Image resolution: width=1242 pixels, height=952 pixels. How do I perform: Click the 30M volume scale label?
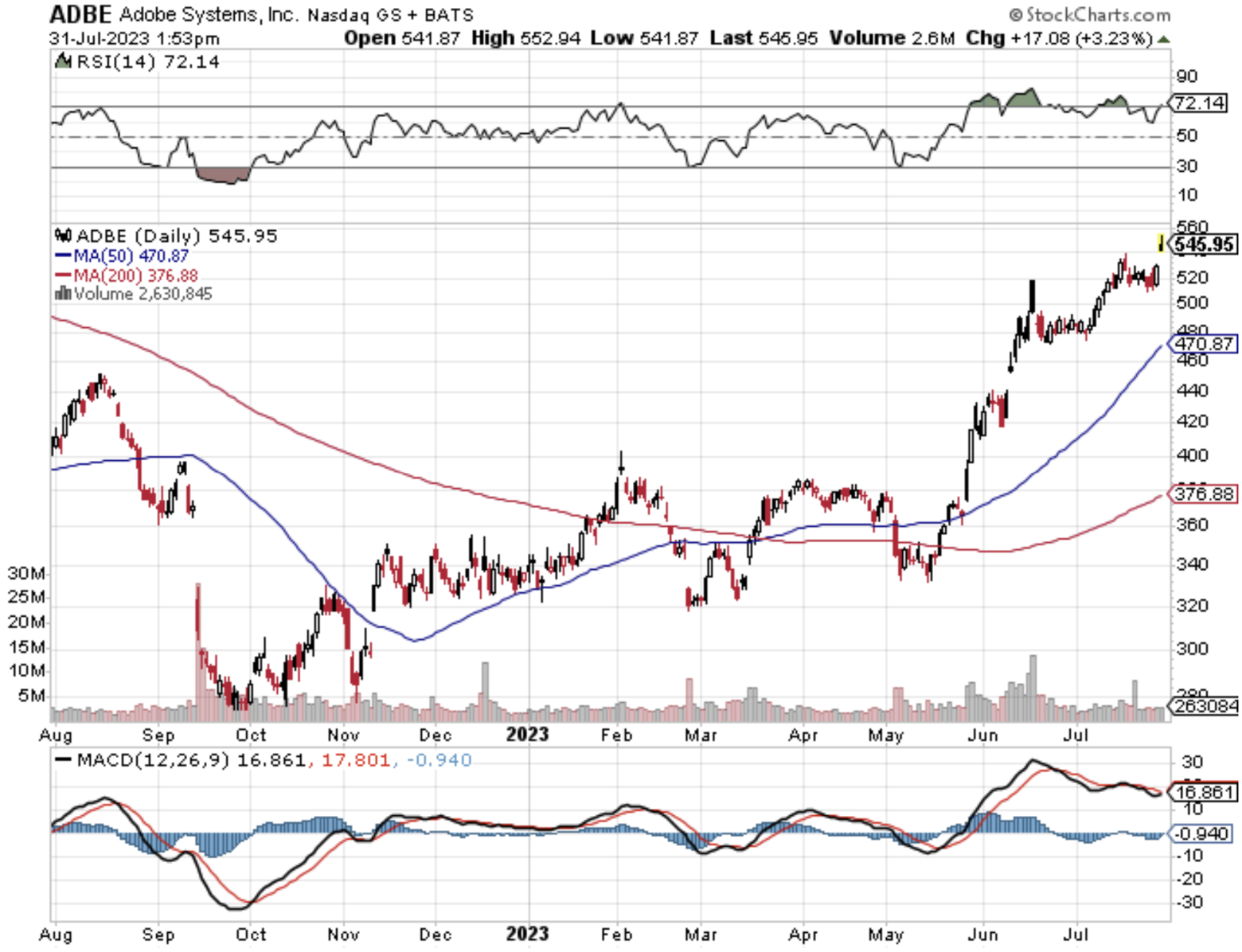click(x=27, y=573)
